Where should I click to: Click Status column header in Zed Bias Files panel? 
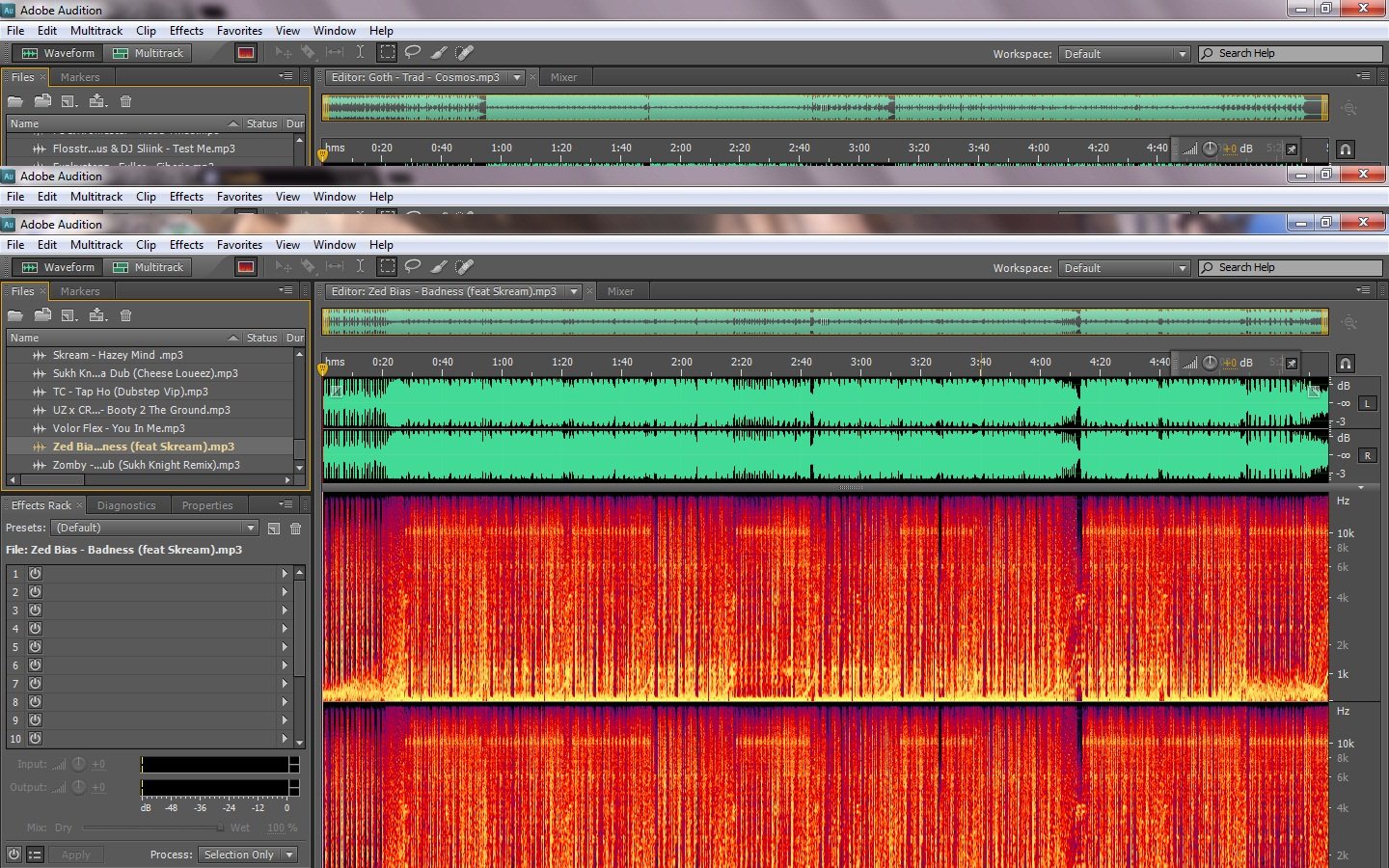[261, 338]
